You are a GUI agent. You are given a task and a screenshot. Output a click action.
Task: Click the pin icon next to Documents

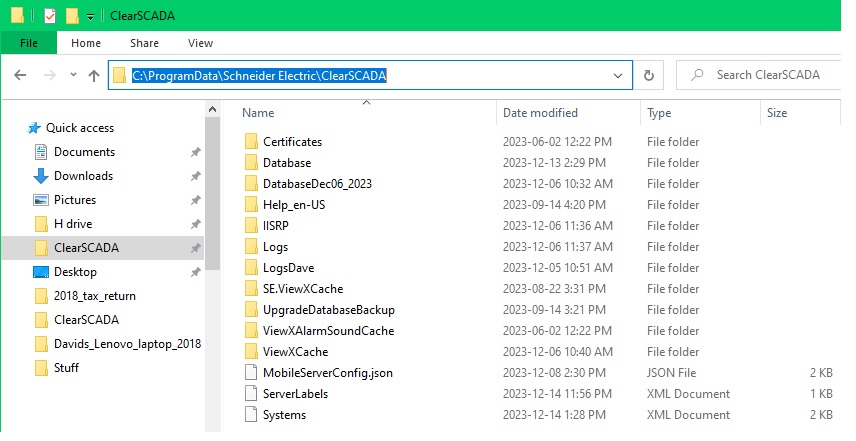point(195,152)
